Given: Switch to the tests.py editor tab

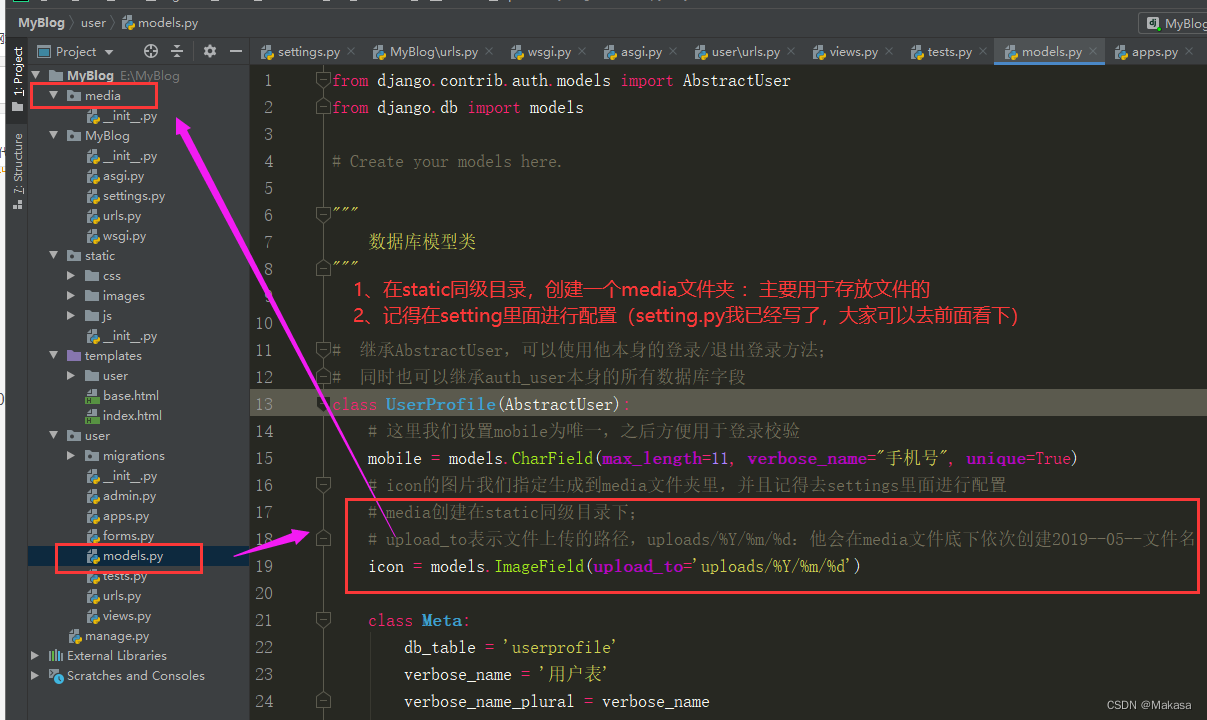Looking at the screenshot, I should click(x=949, y=52).
